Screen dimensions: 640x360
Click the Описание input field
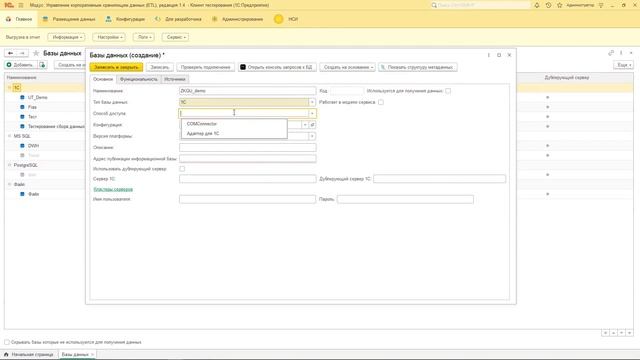[x=247, y=147]
